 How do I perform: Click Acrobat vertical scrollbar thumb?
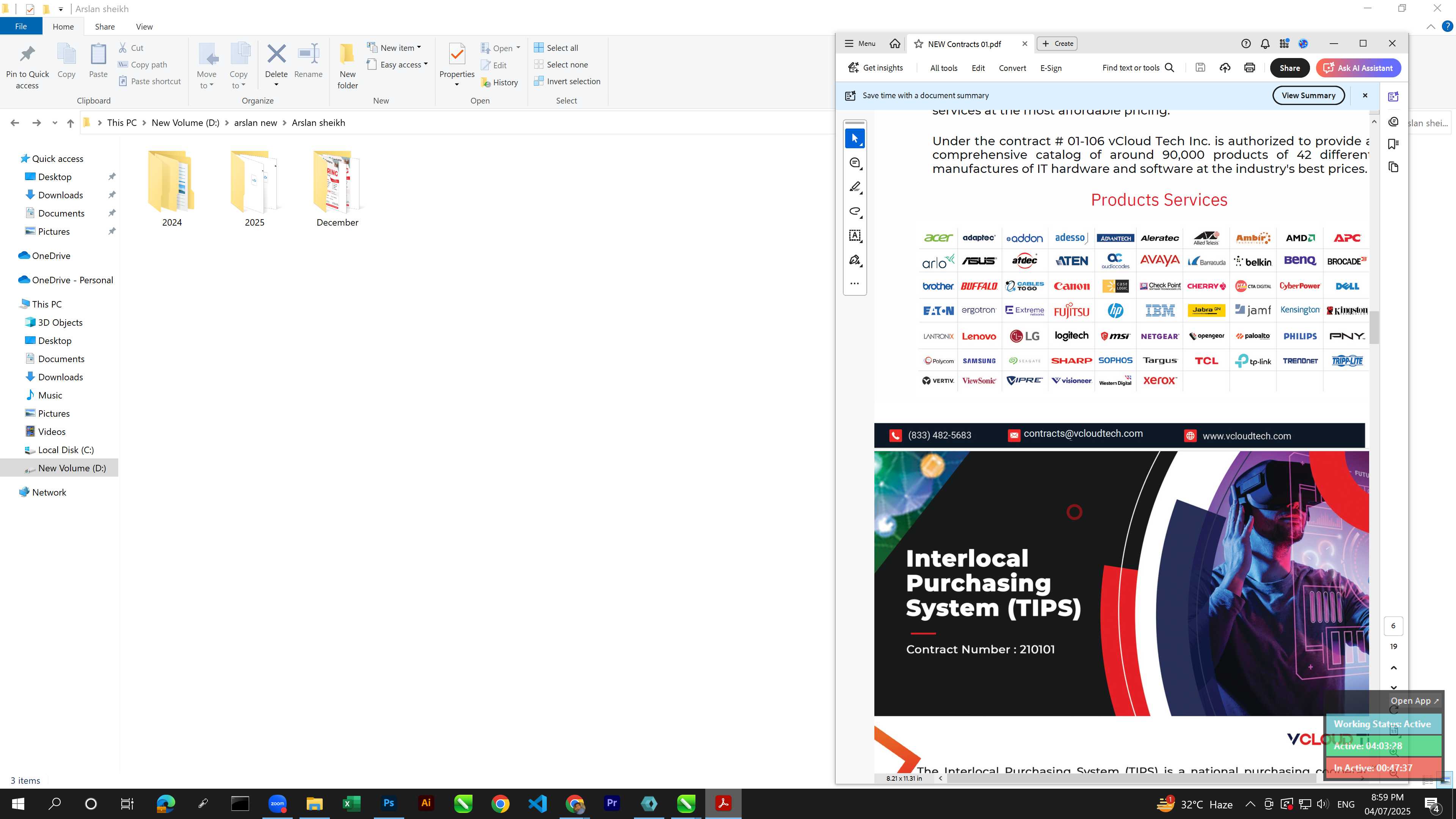click(x=1374, y=327)
